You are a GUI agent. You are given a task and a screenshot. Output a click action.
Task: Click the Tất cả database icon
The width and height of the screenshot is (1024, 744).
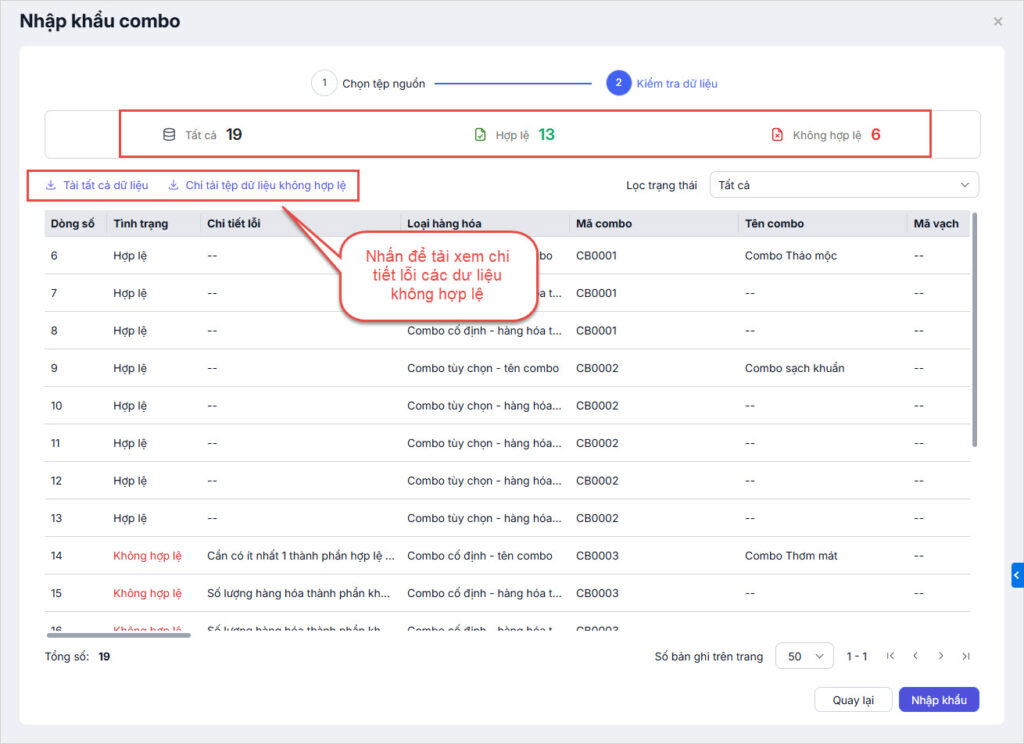169,135
